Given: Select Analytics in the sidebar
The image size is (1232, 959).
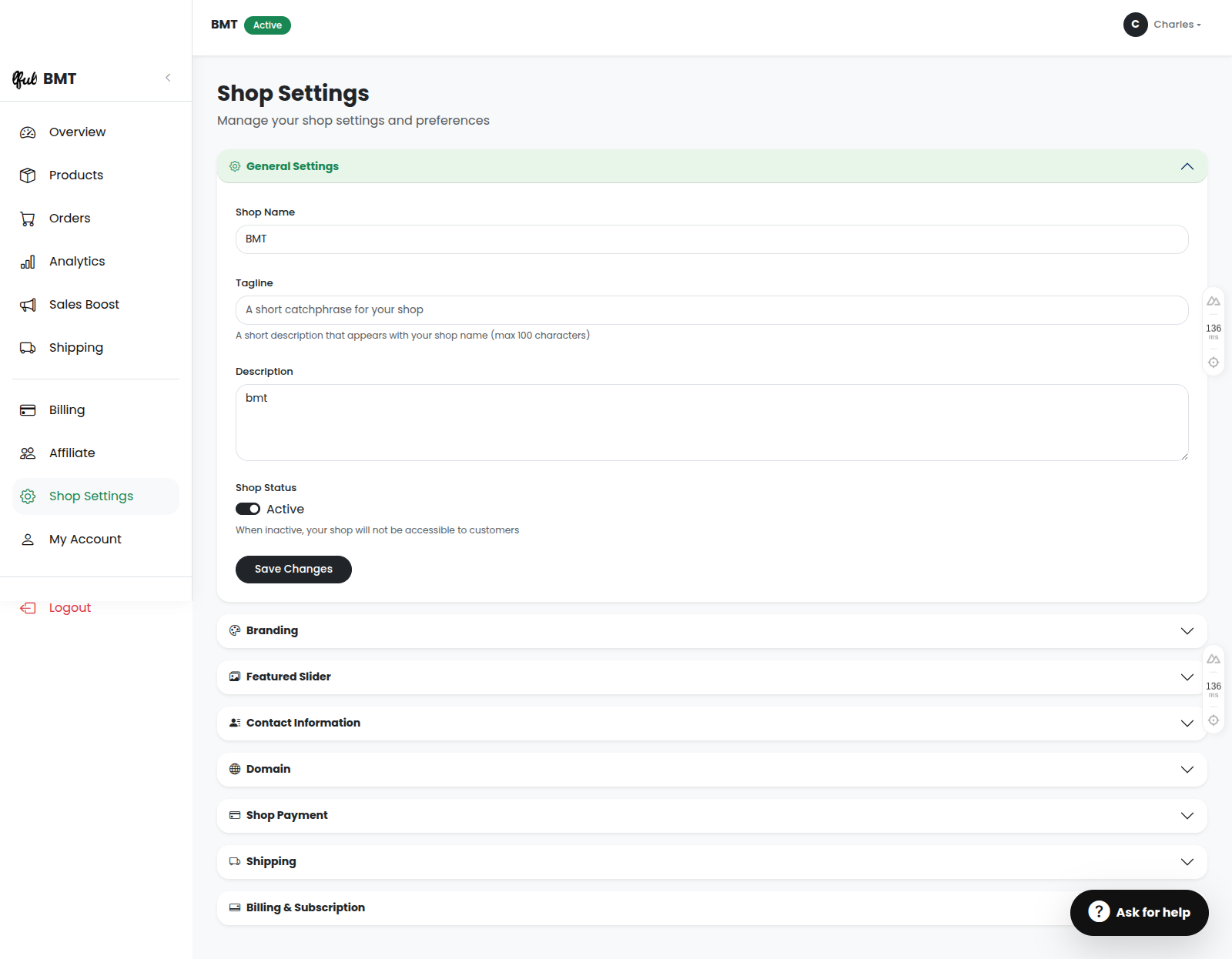Looking at the screenshot, I should coord(95,262).
